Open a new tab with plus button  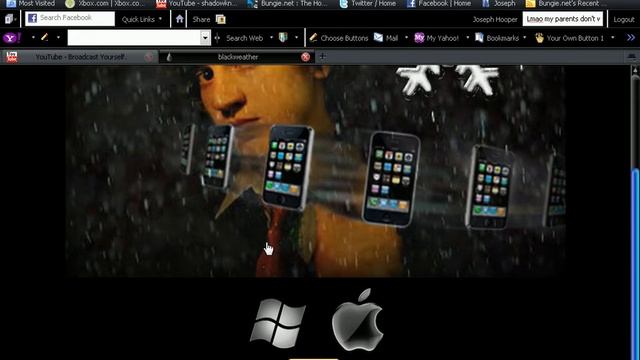(322, 57)
